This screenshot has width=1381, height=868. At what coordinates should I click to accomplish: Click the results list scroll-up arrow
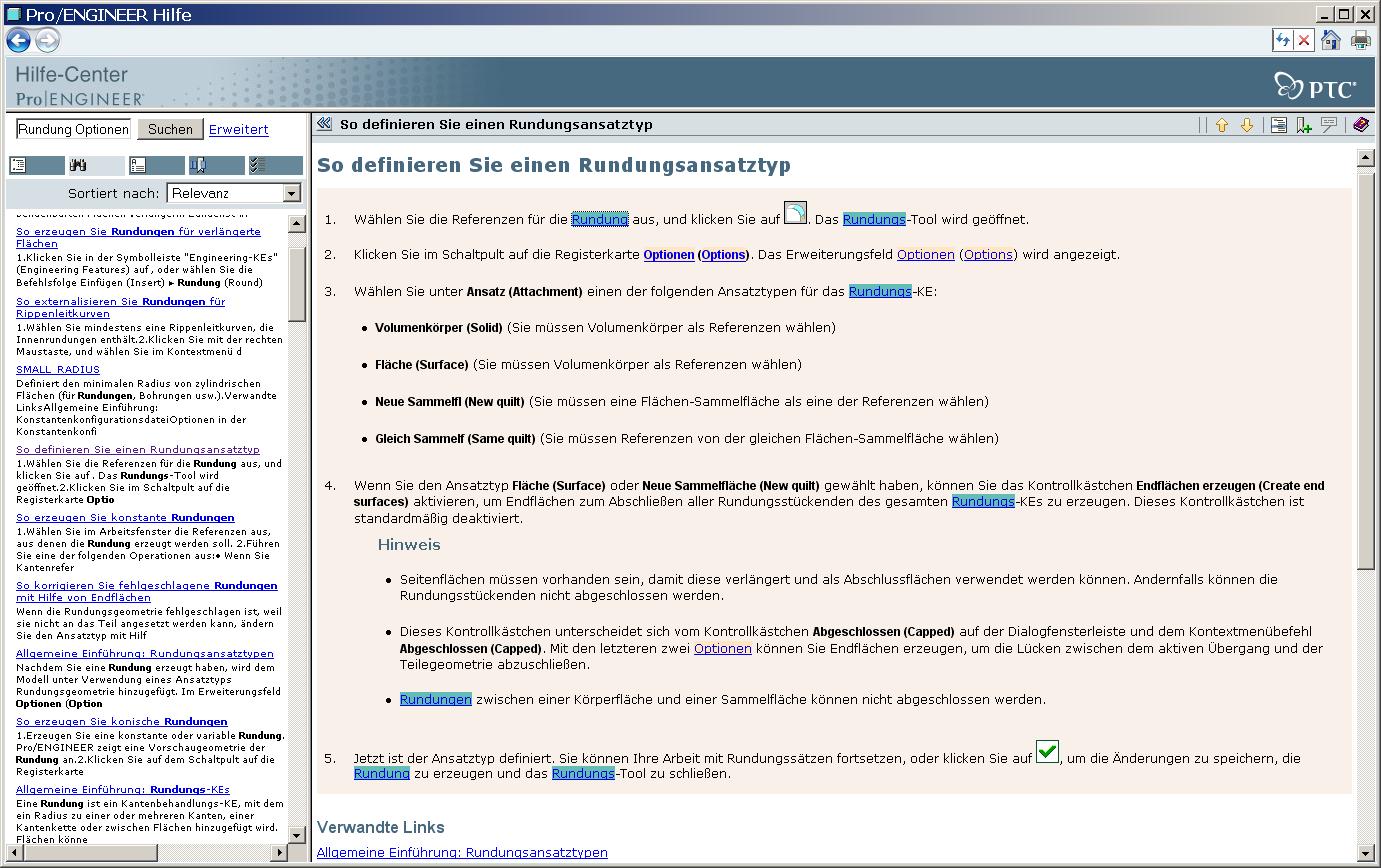tap(296, 224)
